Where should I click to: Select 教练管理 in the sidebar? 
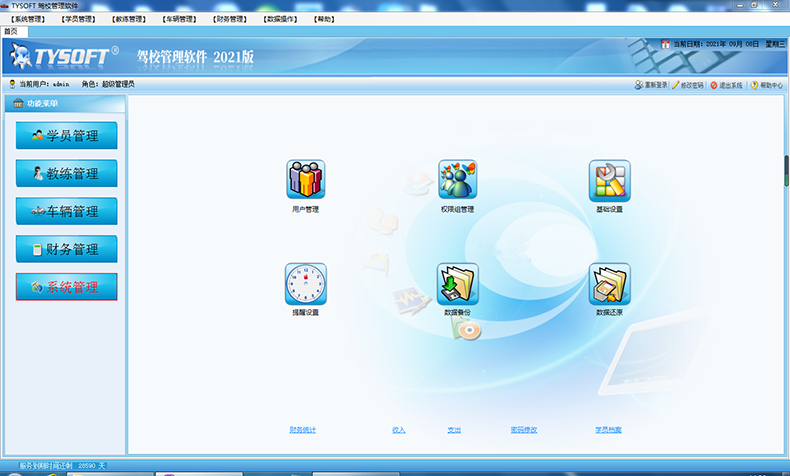(x=66, y=173)
